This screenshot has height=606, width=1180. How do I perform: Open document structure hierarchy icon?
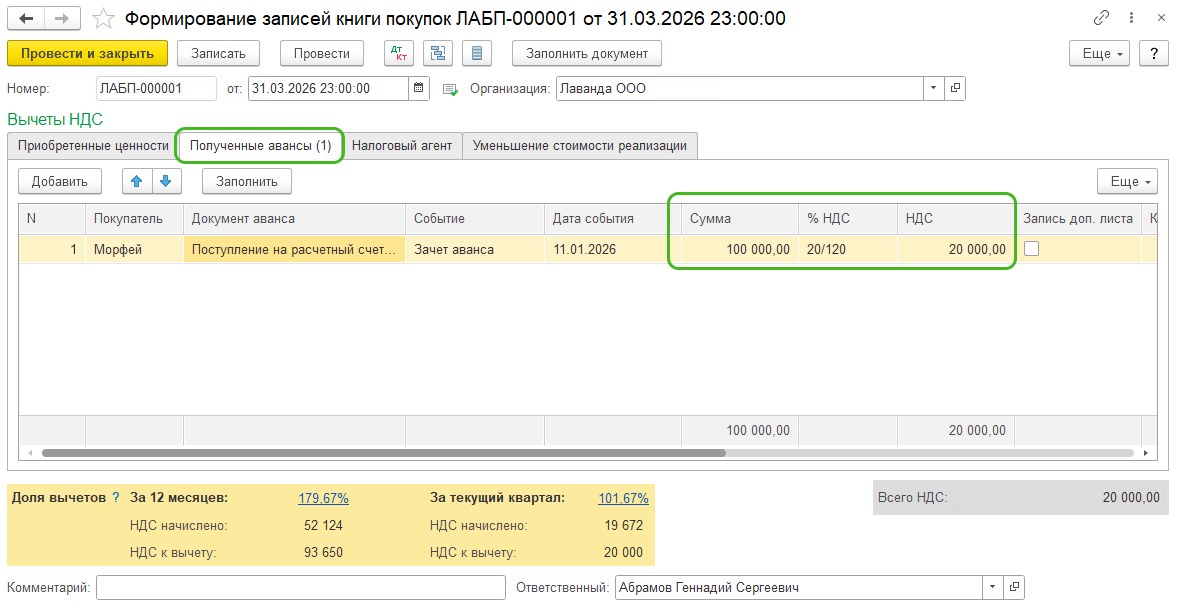pos(437,54)
